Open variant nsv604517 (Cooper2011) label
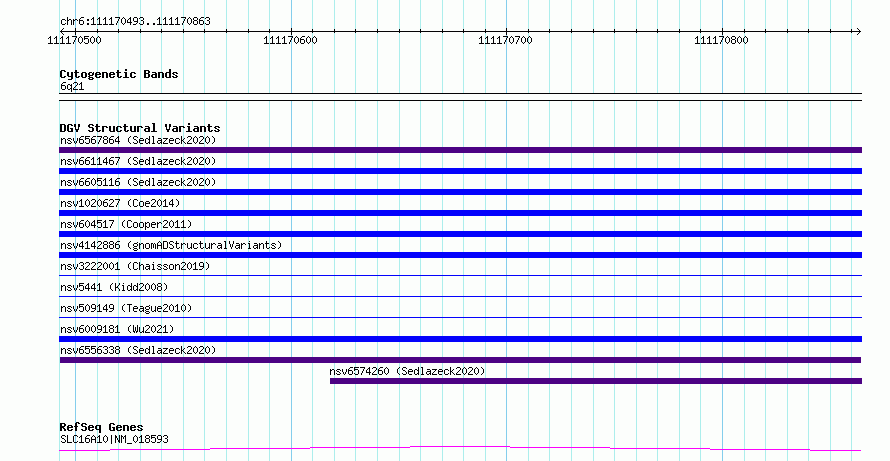The image size is (890, 461). (x=126, y=224)
